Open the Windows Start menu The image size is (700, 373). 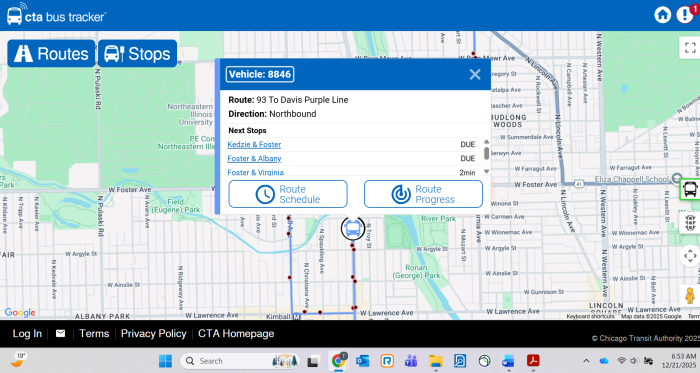(165, 361)
